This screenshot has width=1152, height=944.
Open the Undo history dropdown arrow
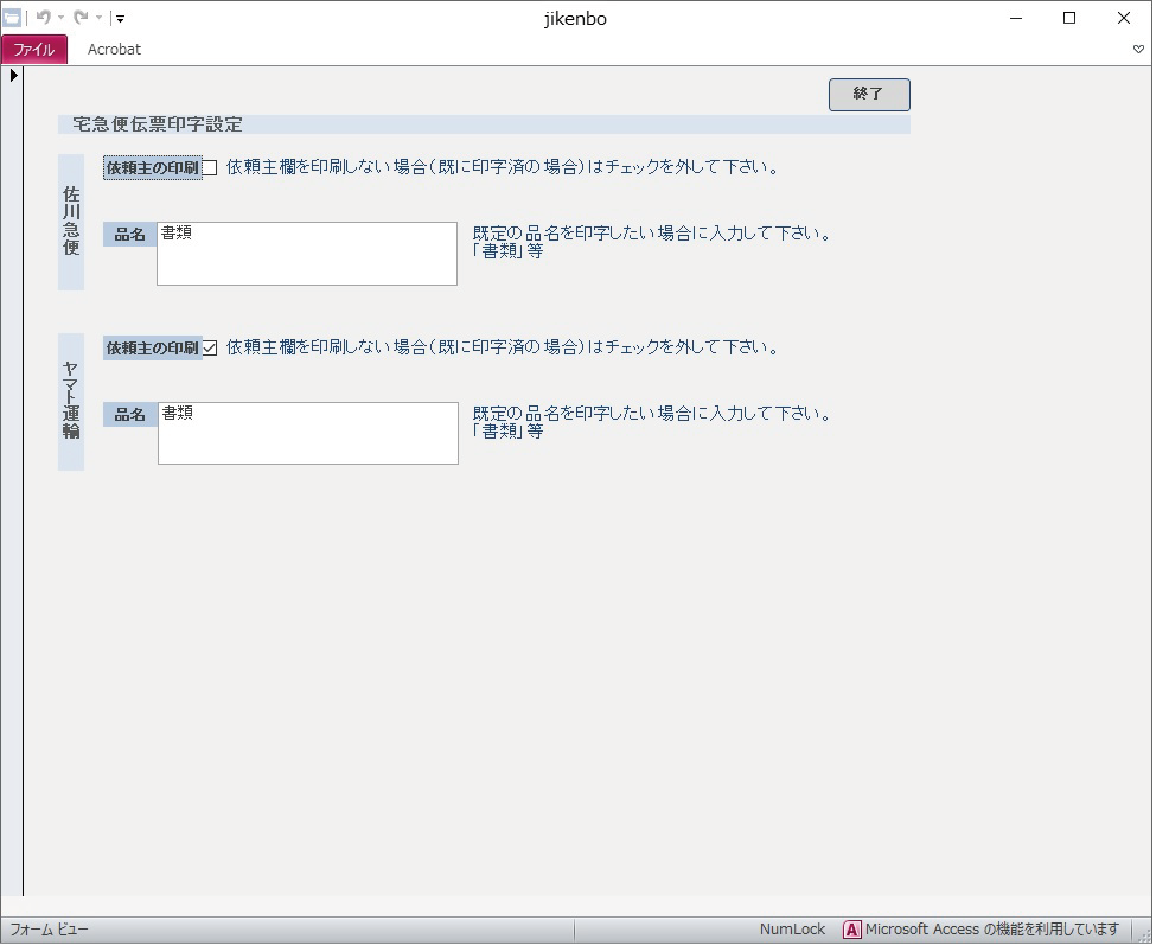click(61, 18)
